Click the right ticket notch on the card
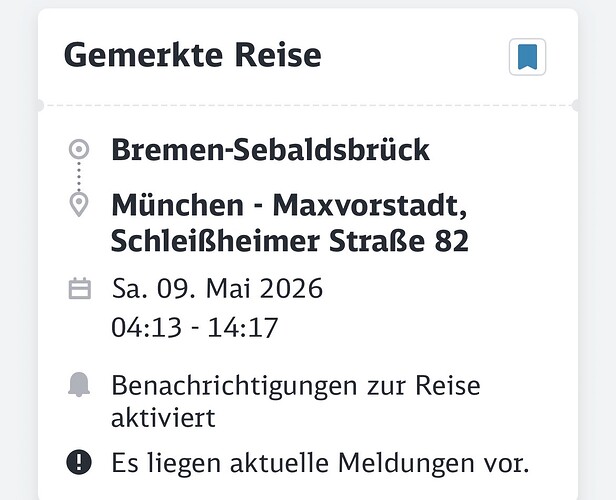616x500 pixels. tap(576, 104)
